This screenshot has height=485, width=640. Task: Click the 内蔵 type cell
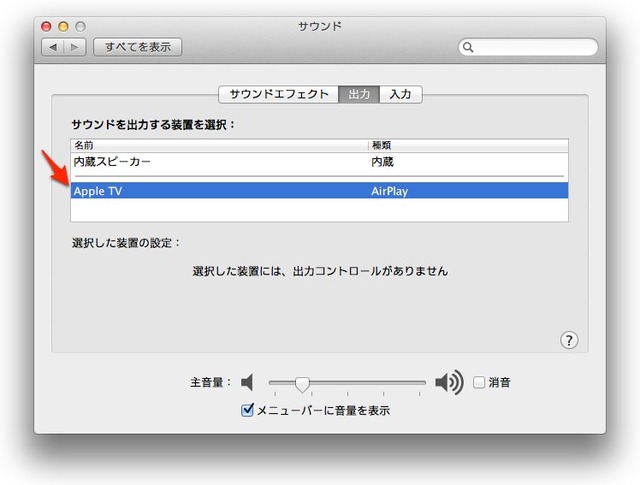(x=382, y=162)
